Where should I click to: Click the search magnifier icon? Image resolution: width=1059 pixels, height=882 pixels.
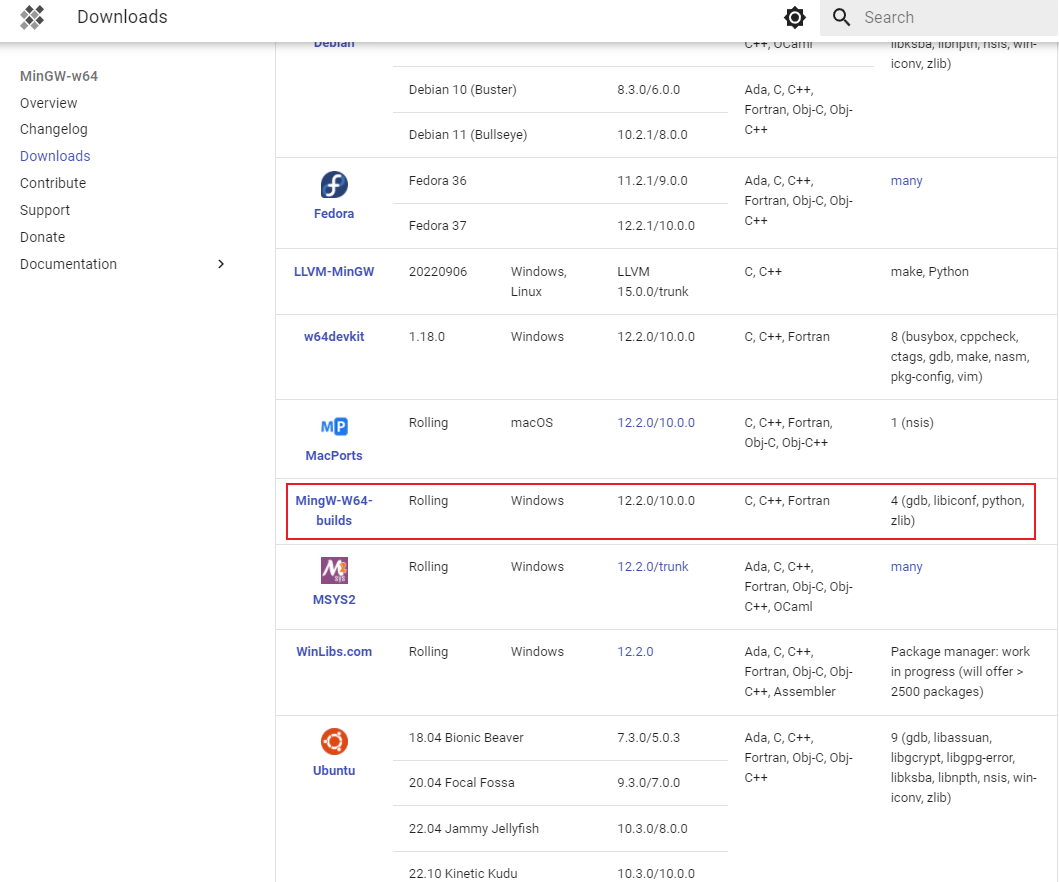[841, 17]
